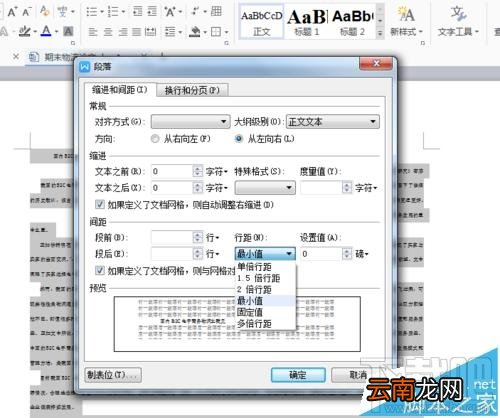
Task: Open font settings launcher in ribbon
Action: 73,43
